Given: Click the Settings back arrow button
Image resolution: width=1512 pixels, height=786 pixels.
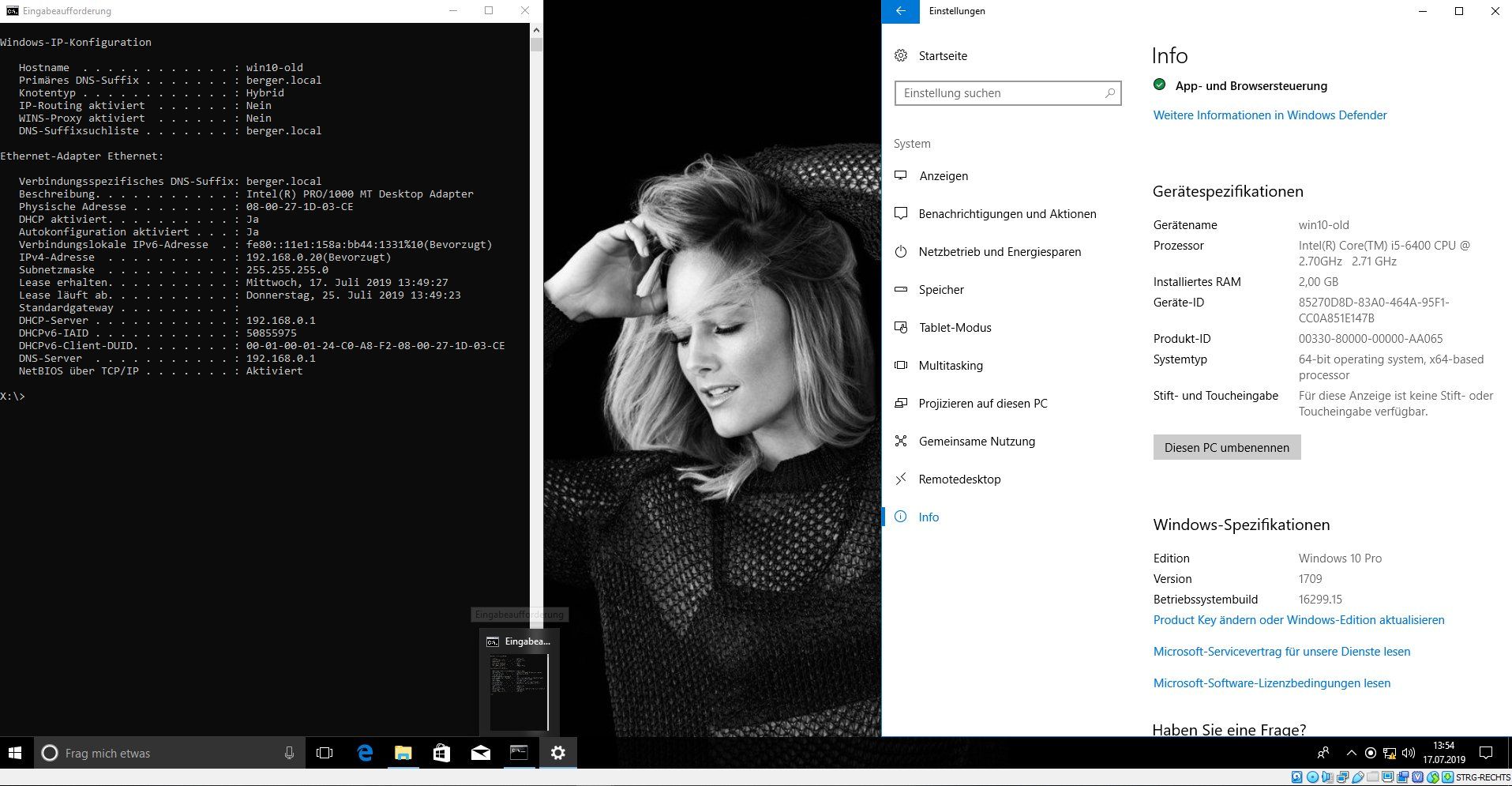Looking at the screenshot, I should tap(900, 11).
